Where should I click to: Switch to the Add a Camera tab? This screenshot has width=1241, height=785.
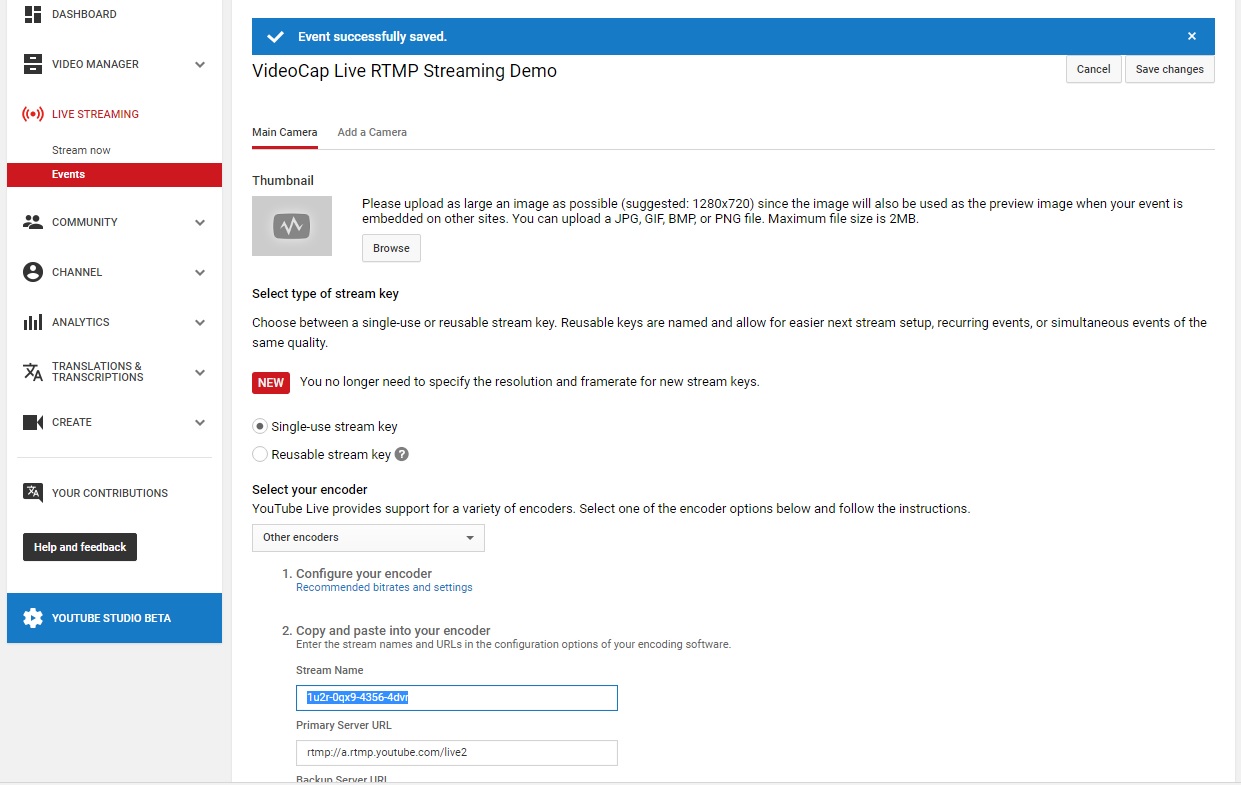coord(372,132)
